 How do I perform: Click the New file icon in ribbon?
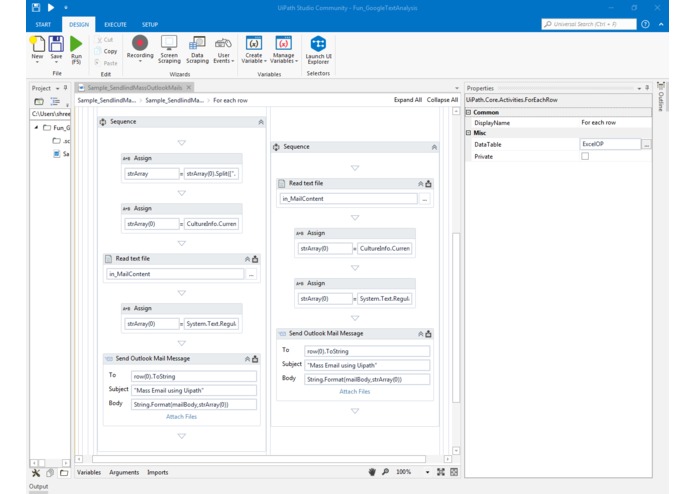[x=37, y=44]
